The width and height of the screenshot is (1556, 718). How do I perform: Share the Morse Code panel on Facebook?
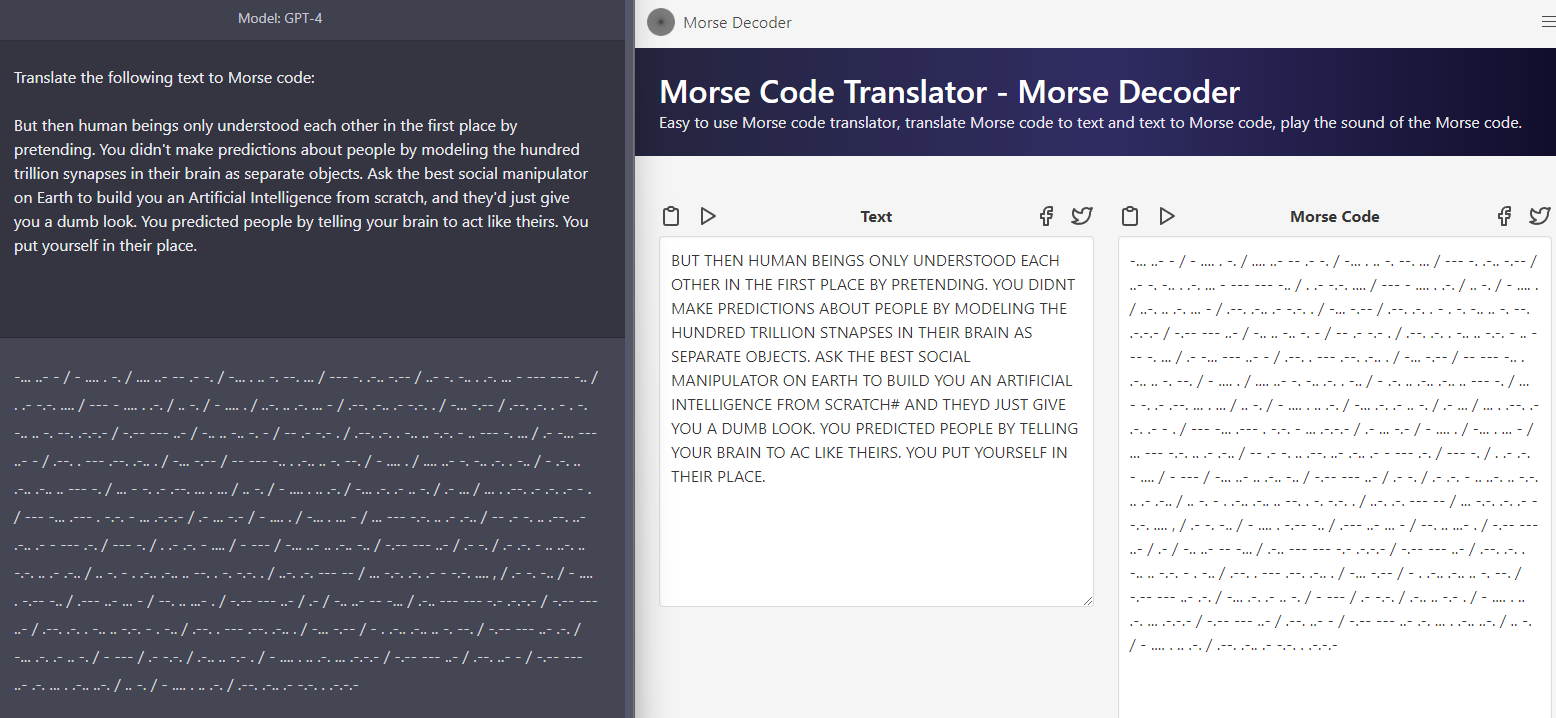click(1504, 216)
